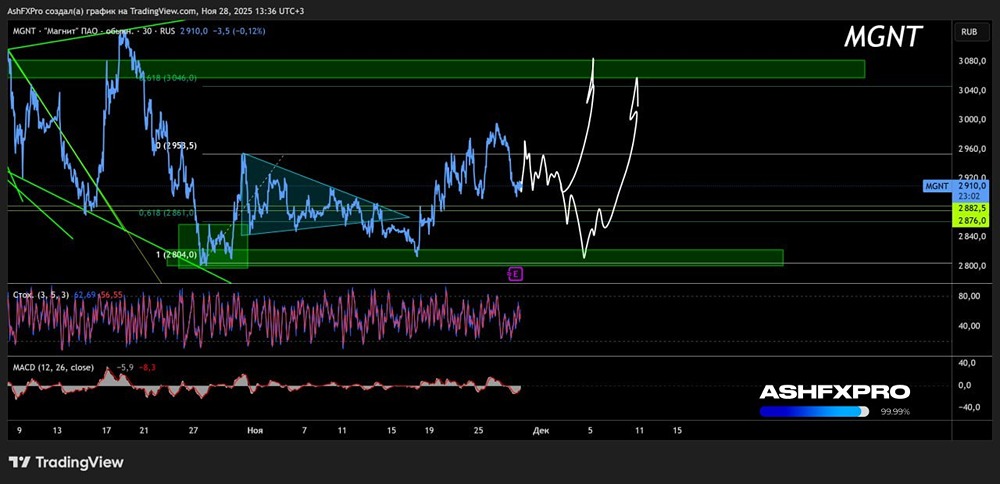Click the 2 800,0 price scale label
Screen dimensions: 1000x484
[x=974, y=266]
